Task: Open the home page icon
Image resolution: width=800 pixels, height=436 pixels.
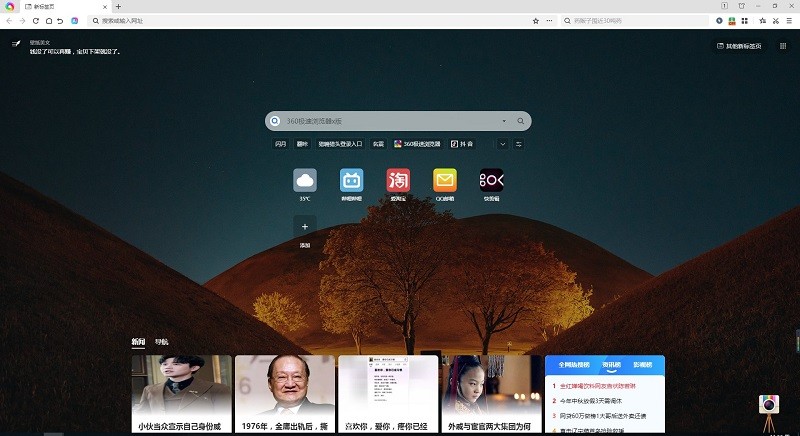Action: (48, 21)
